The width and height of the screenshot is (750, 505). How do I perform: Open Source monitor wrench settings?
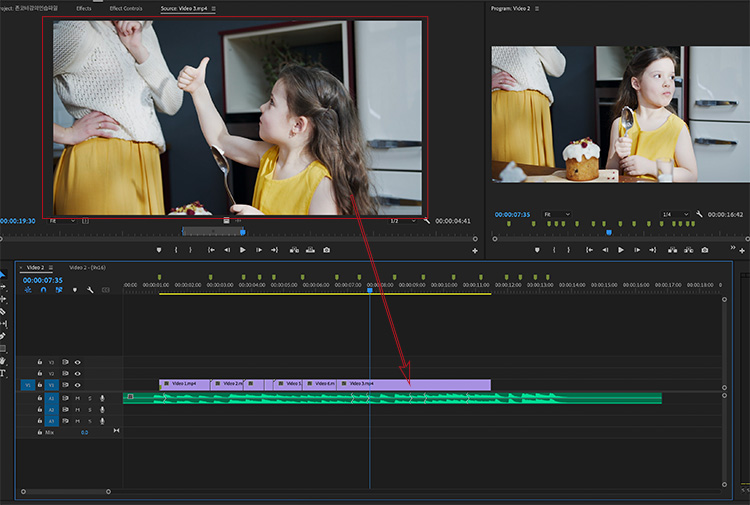point(427,221)
